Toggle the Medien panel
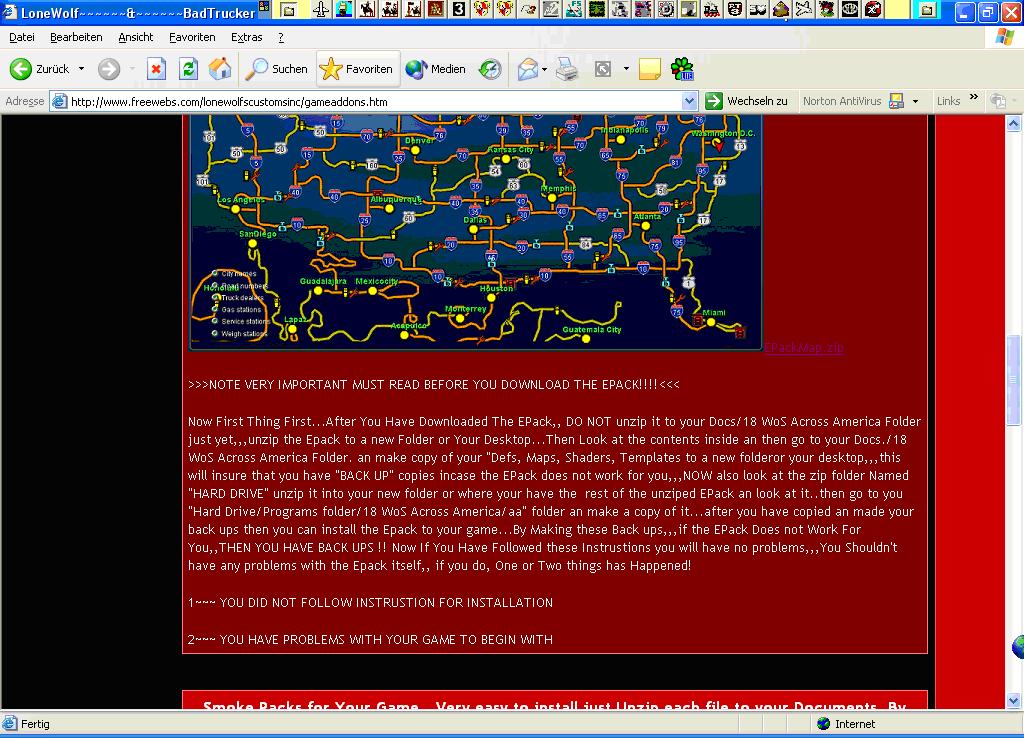This screenshot has width=1024, height=738. click(436, 69)
